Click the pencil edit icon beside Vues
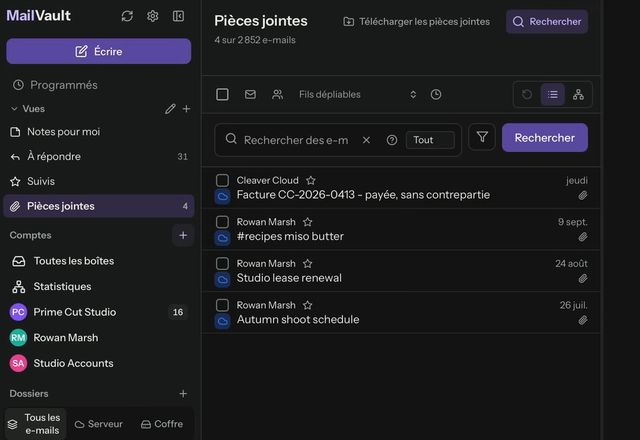 tap(170, 109)
